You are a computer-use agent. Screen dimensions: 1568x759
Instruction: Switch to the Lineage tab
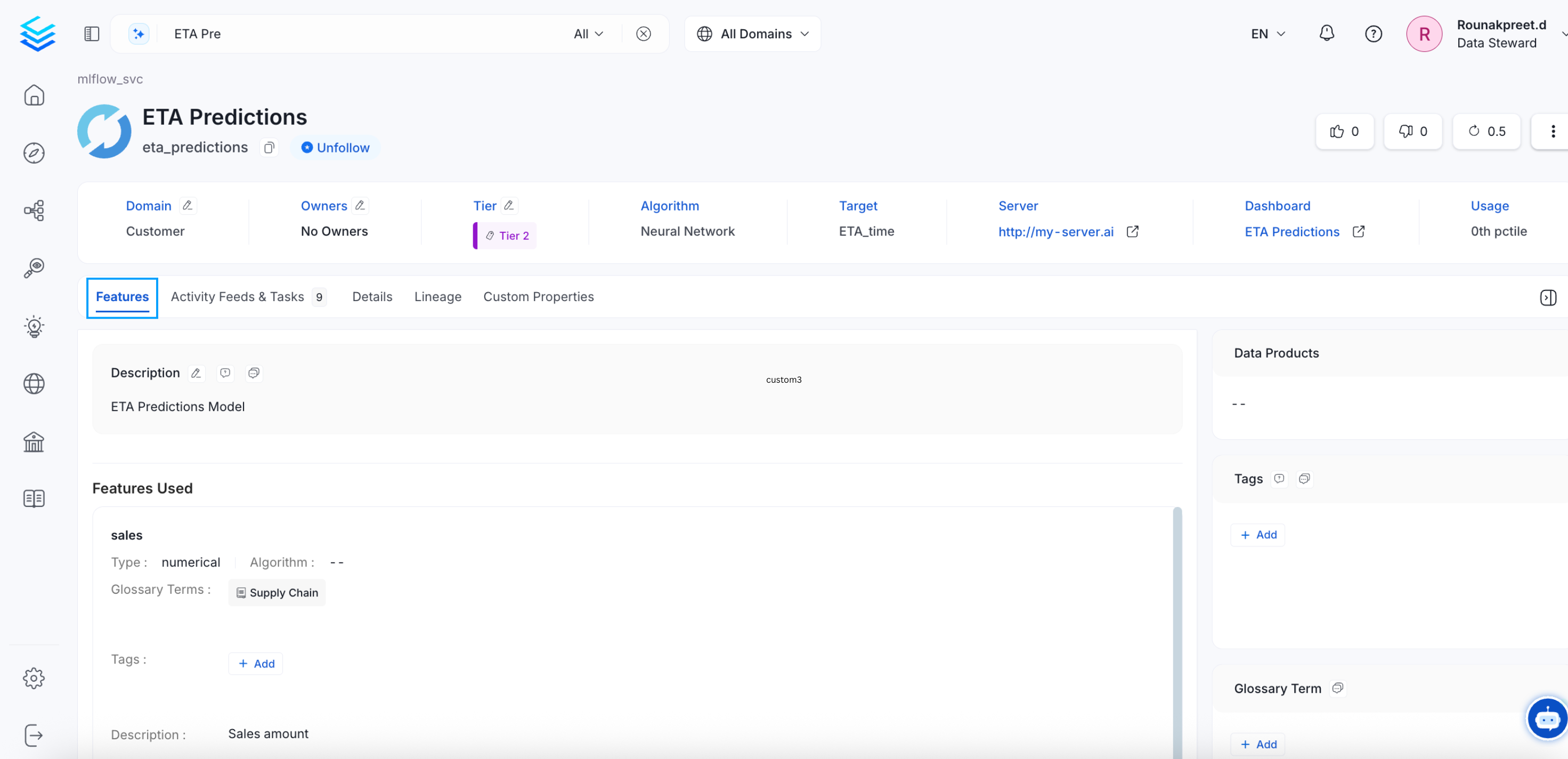click(x=437, y=297)
